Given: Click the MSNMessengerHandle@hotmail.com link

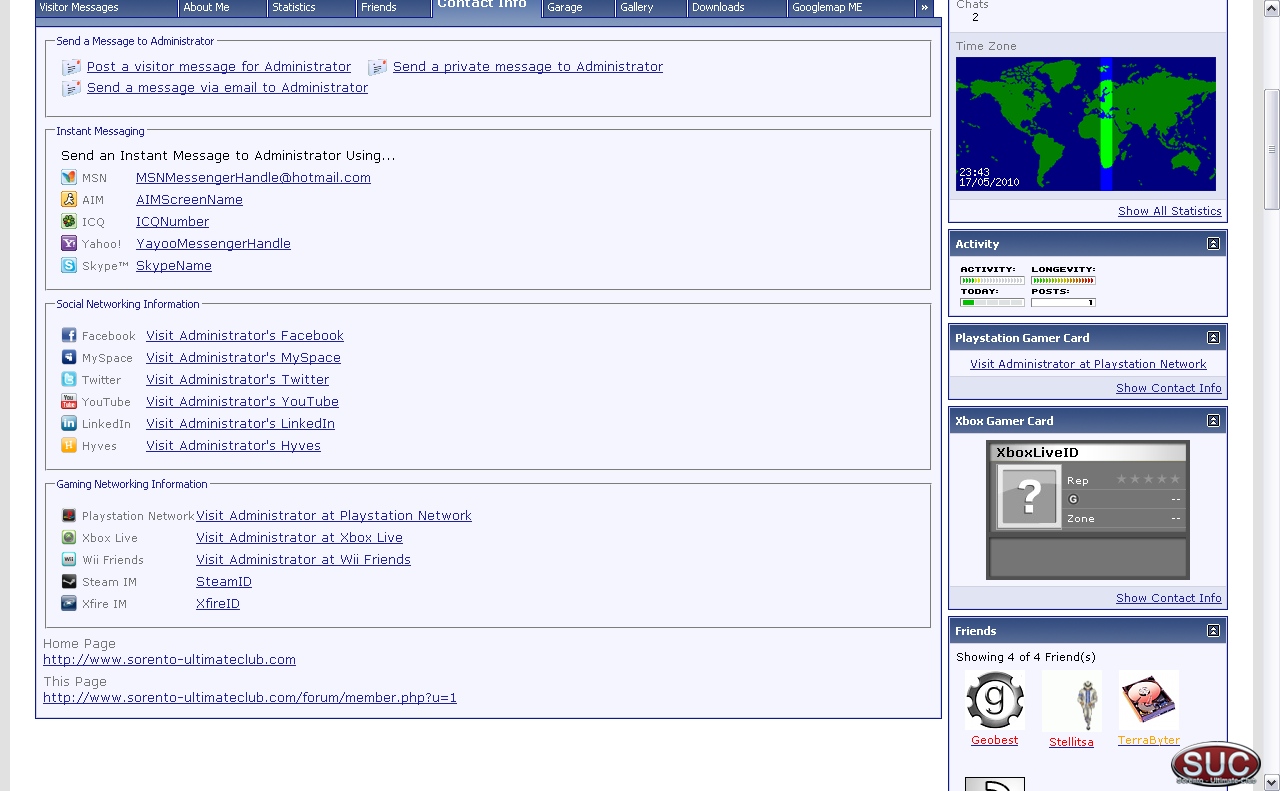Looking at the screenshot, I should [x=253, y=178].
